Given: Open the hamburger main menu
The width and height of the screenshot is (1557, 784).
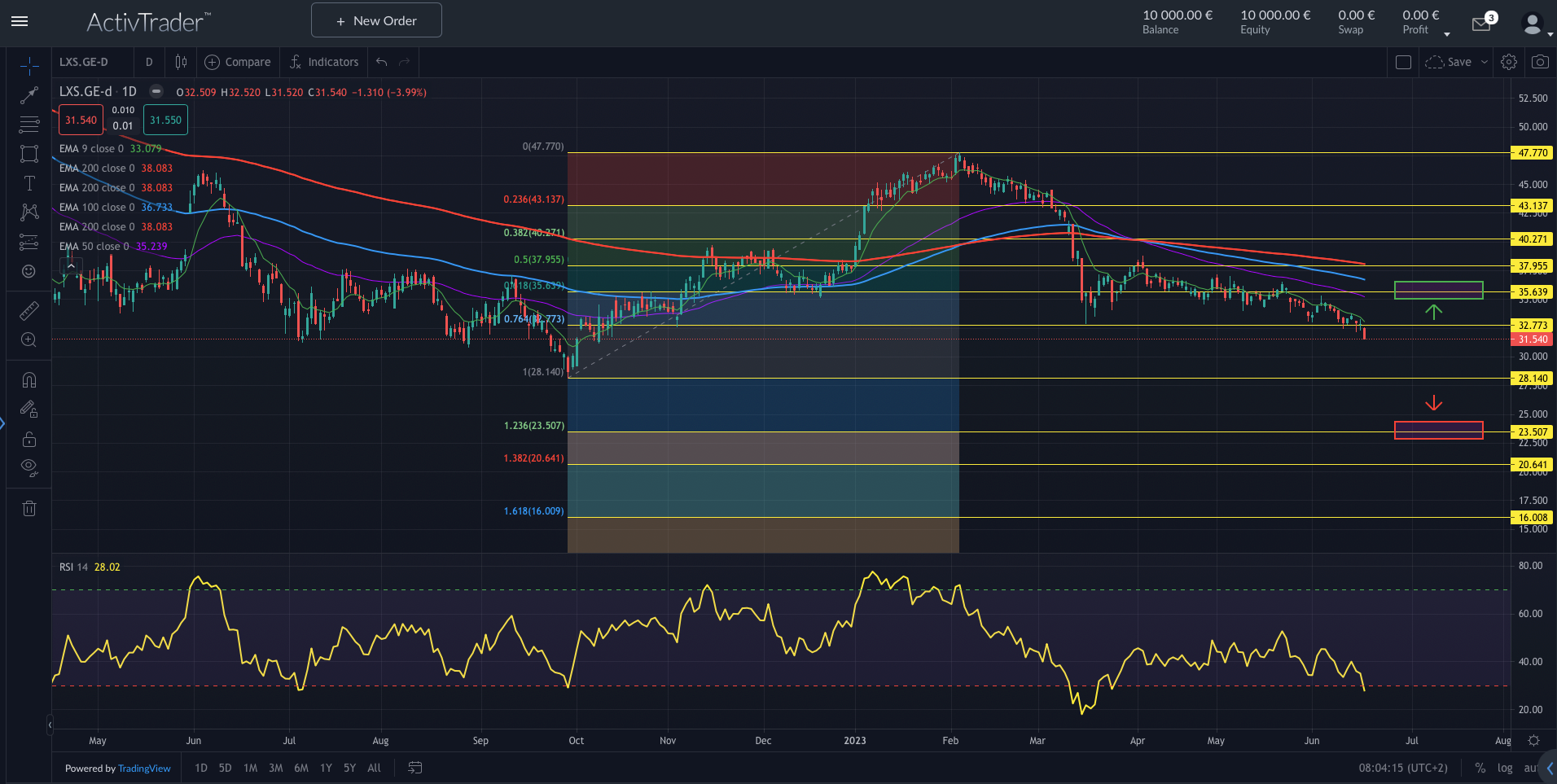Looking at the screenshot, I should click(x=20, y=21).
